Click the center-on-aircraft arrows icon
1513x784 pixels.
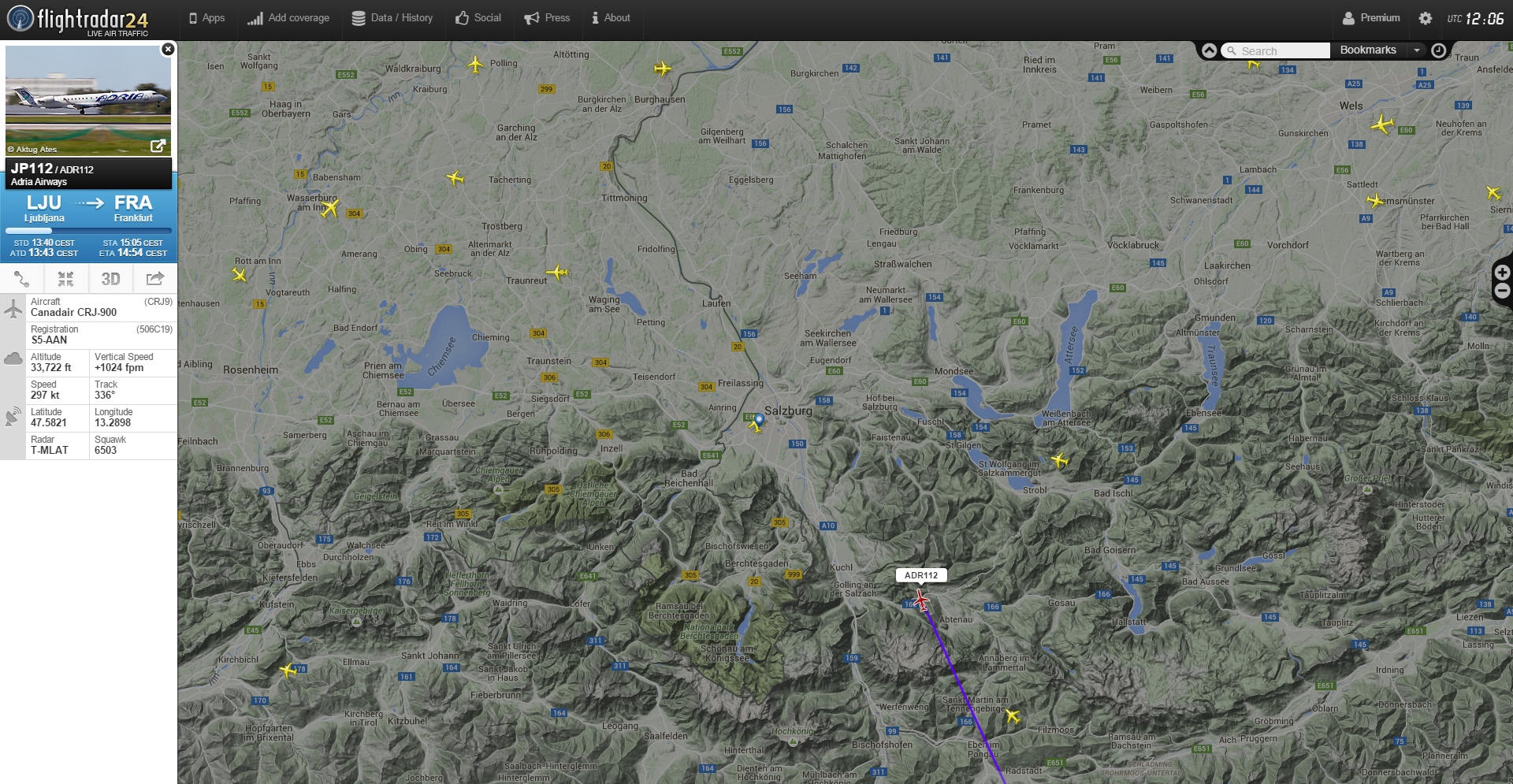[x=65, y=279]
